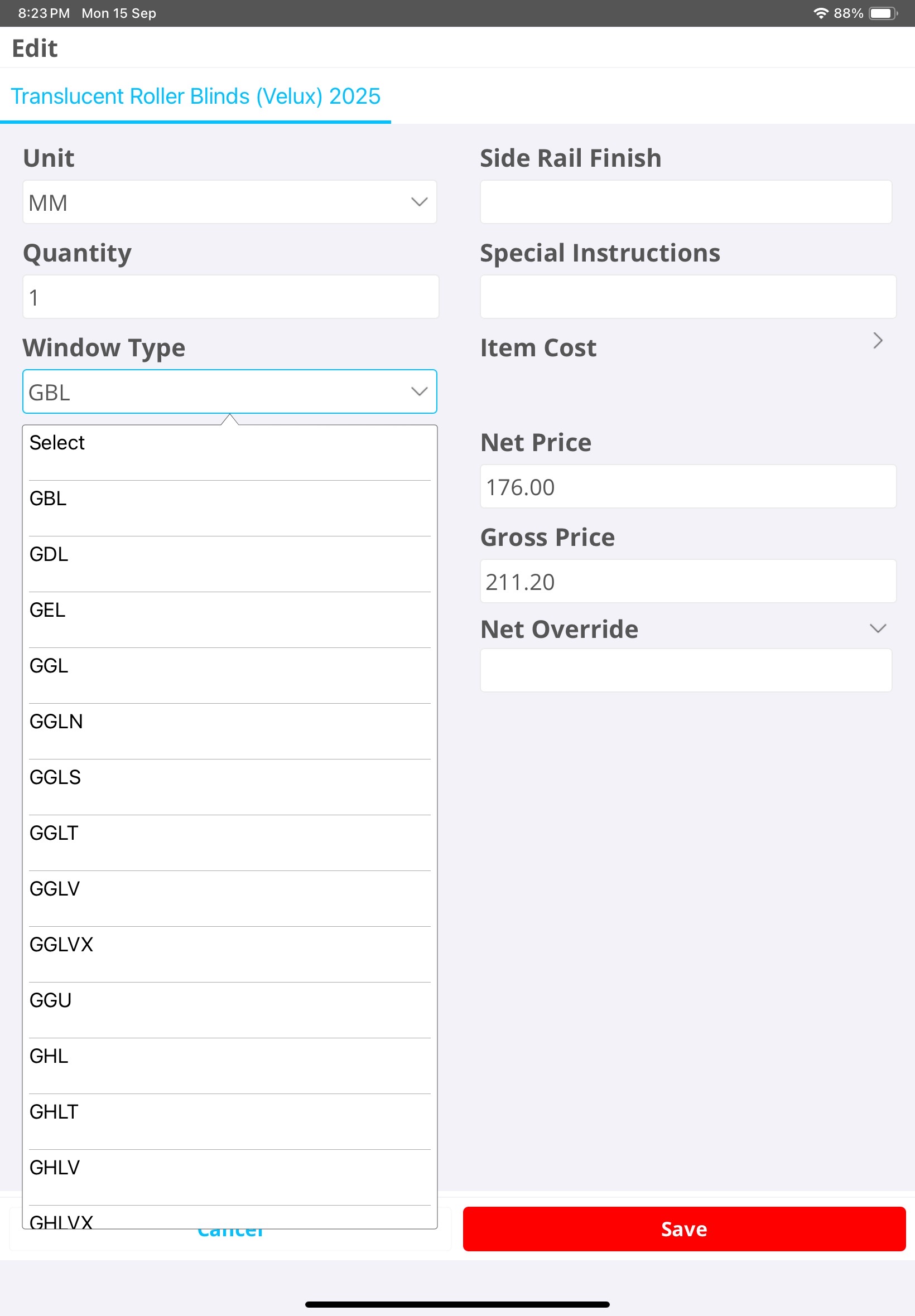Choose the GGLS window type
Image resolution: width=915 pixels, height=1316 pixels.
coord(229,777)
